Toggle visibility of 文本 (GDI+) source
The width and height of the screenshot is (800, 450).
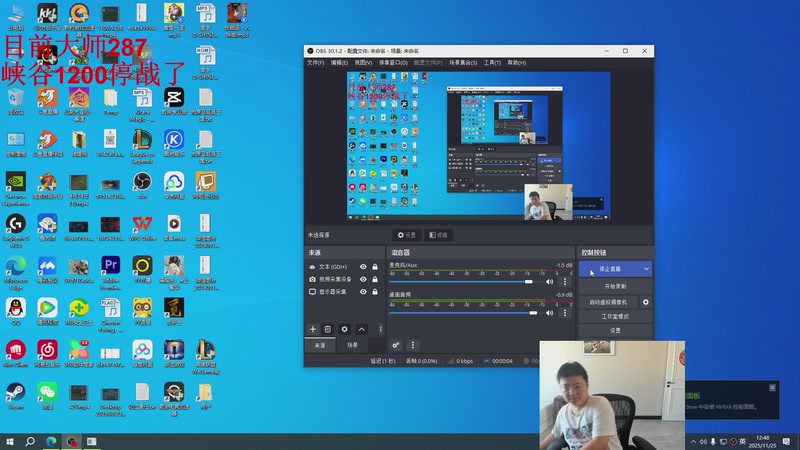363,267
